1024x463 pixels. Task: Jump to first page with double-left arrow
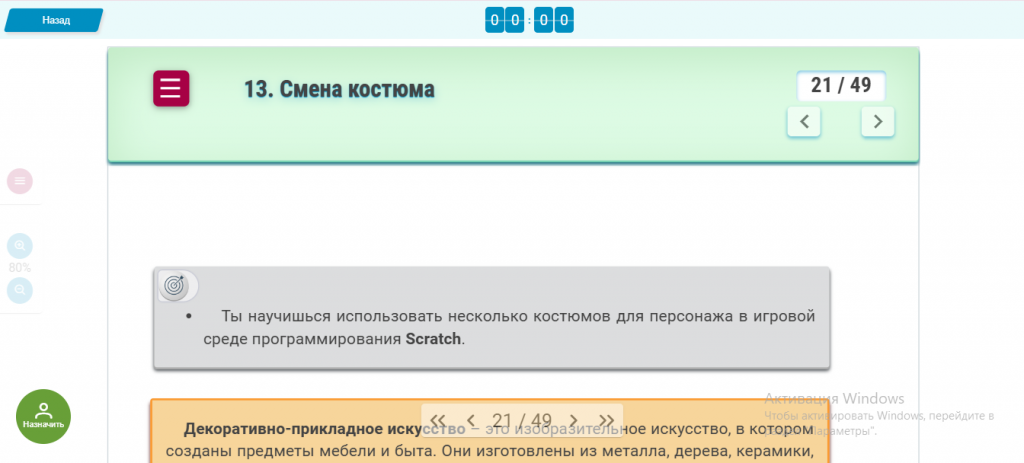438,420
